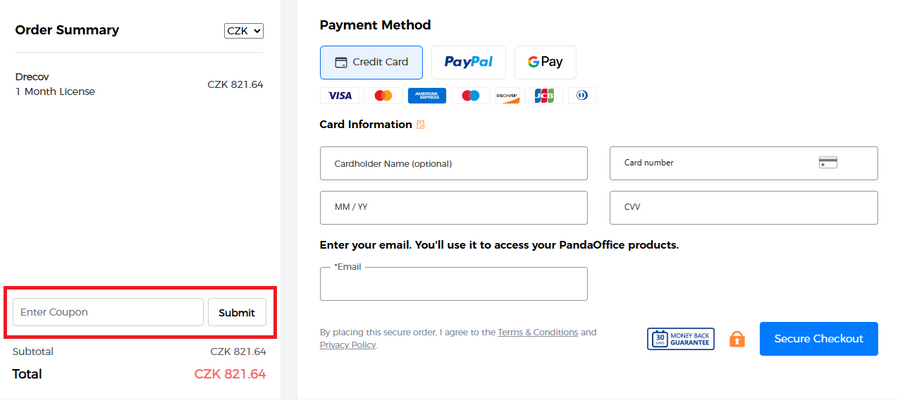Open the CZK currency dropdown
This screenshot has width=900, height=400.
point(244,31)
